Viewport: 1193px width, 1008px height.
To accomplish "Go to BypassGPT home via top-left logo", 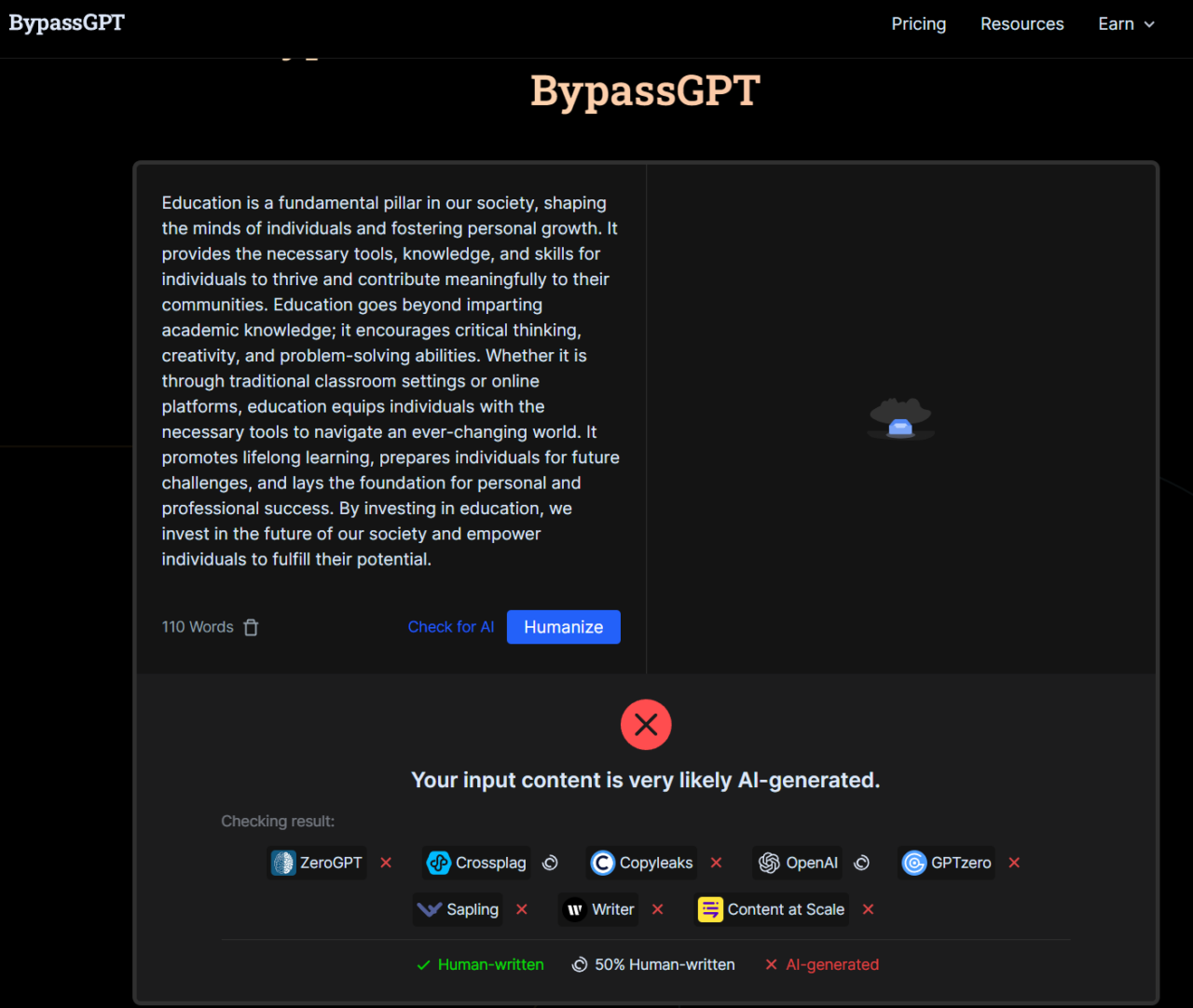I will pyautogui.click(x=67, y=23).
